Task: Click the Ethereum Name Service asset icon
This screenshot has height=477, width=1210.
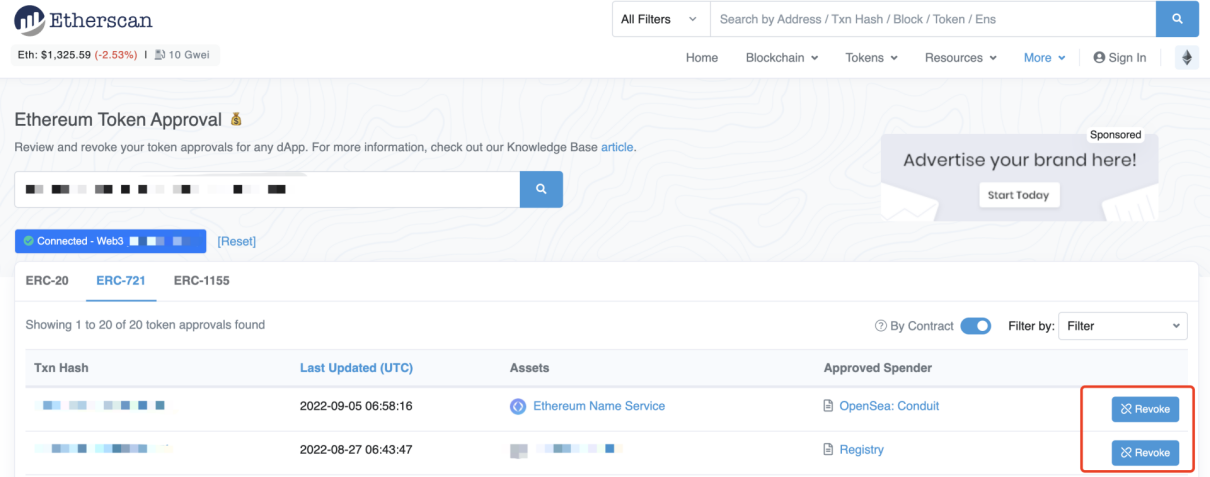Action: tap(518, 406)
